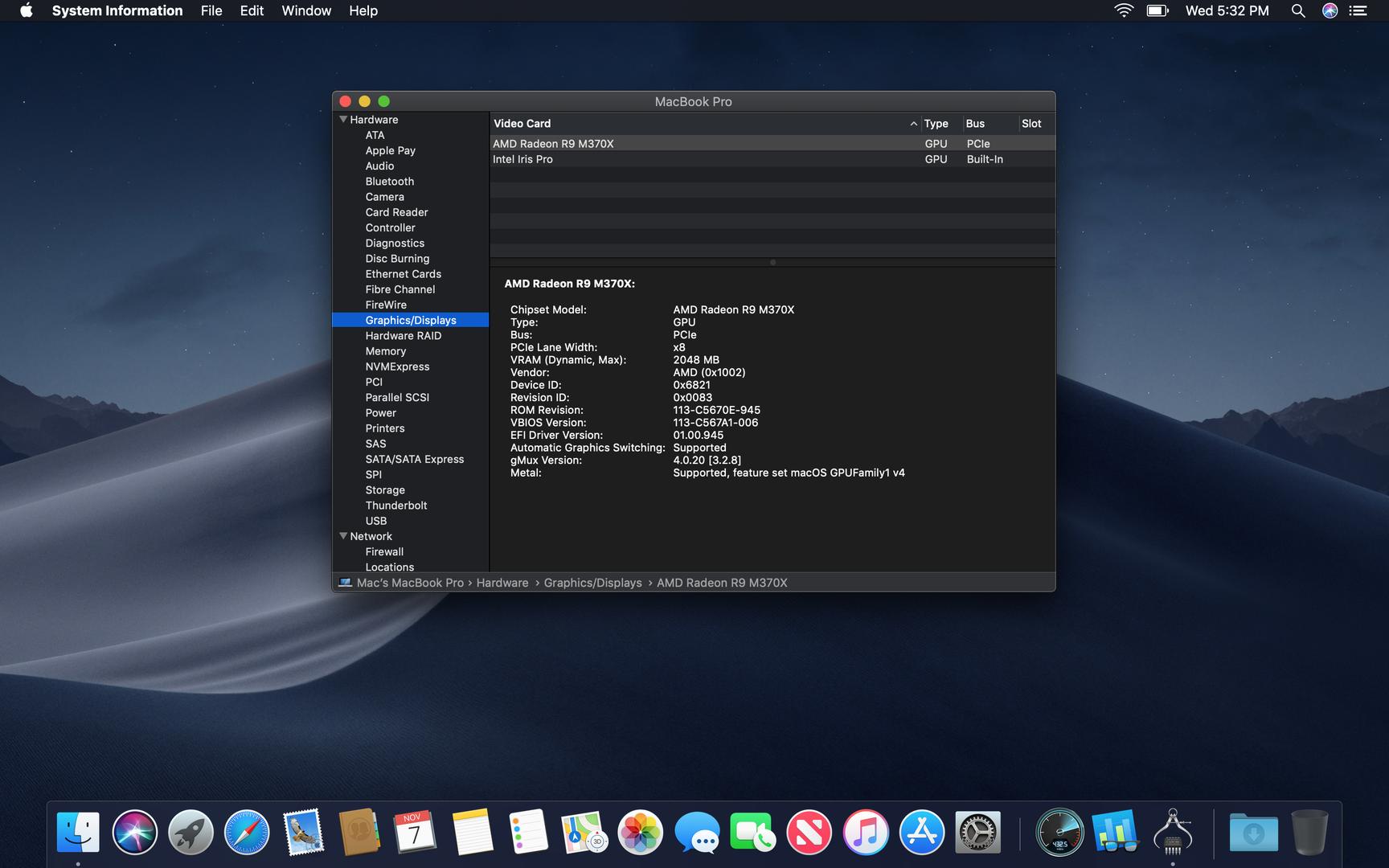Open iTunes music icon in Dock
1389x868 pixels.
pyautogui.click(x=866, y=832)
